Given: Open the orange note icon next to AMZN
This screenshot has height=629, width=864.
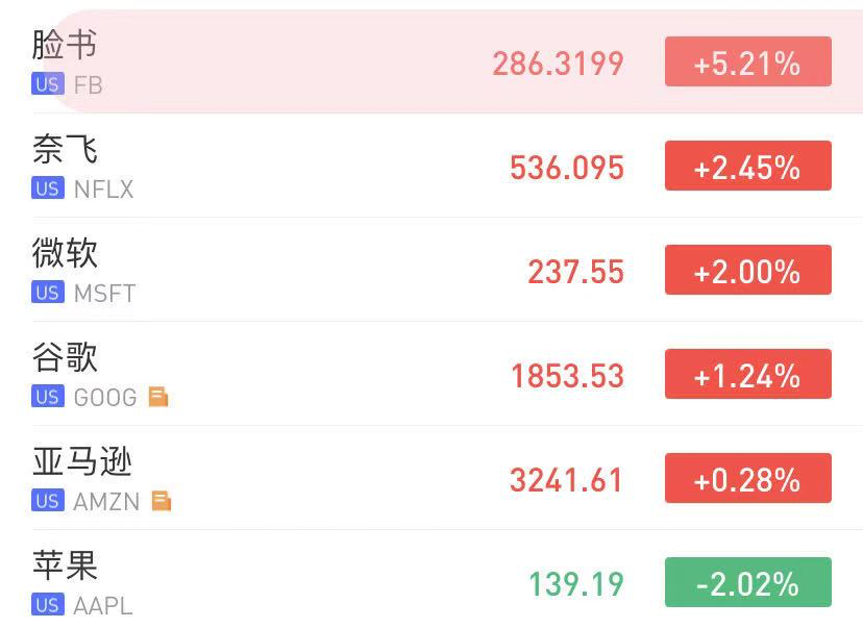Looking at the screenshot, I should tap(161, 501).
